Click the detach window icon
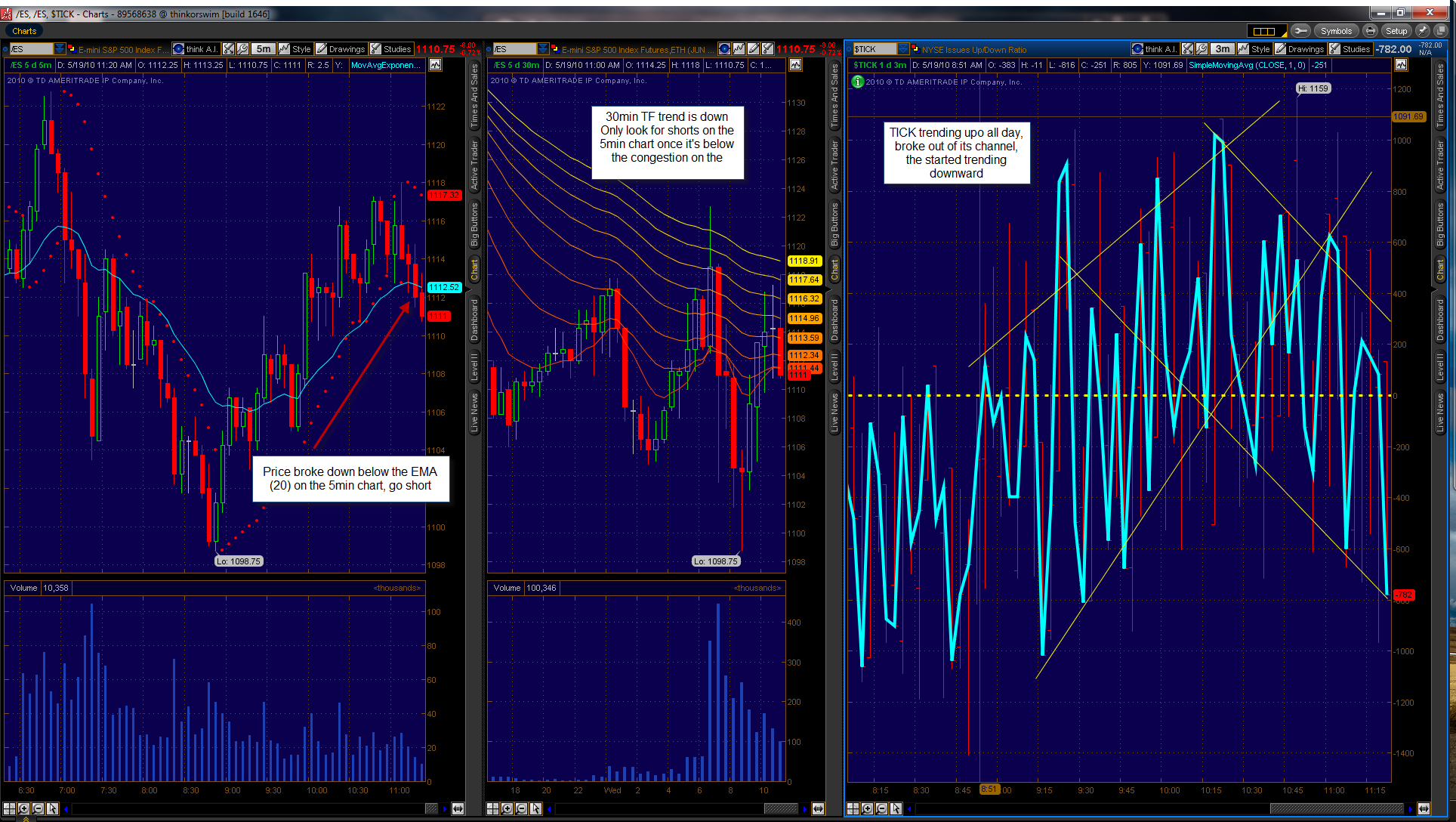 point(1440,31)
